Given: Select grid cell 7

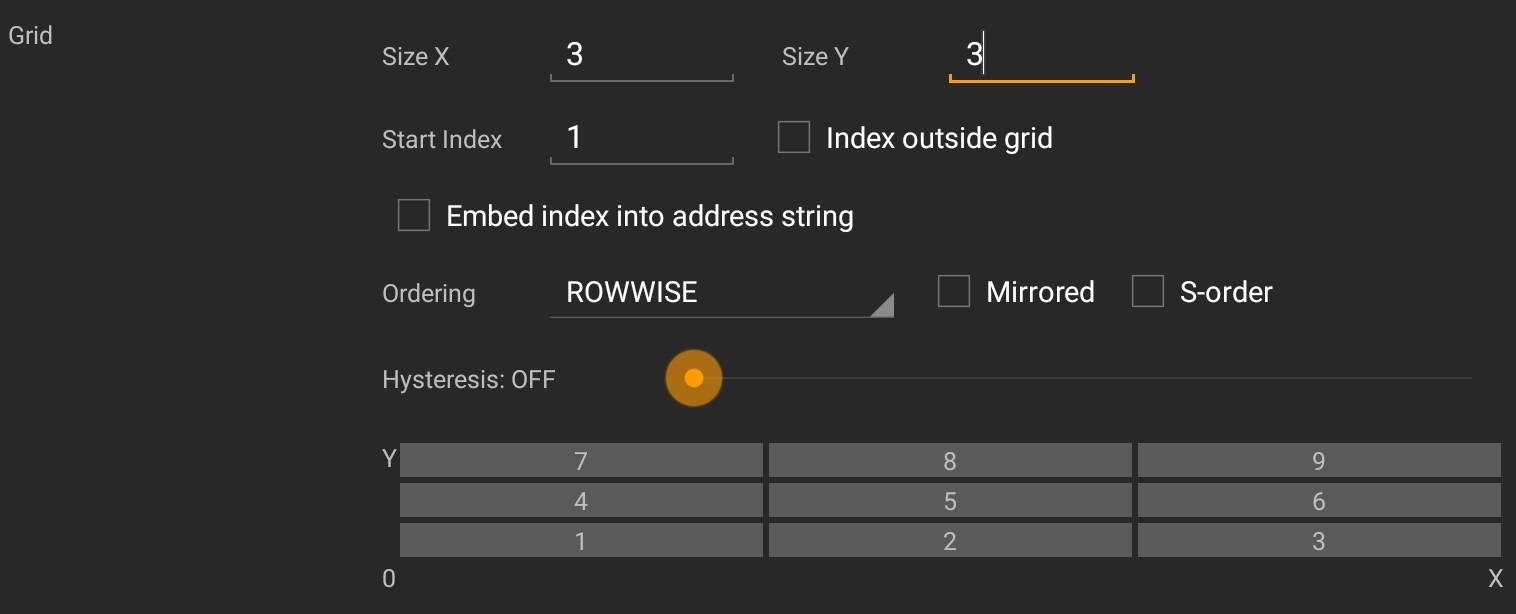Looking at the screenshot, I should pos(580,460).
